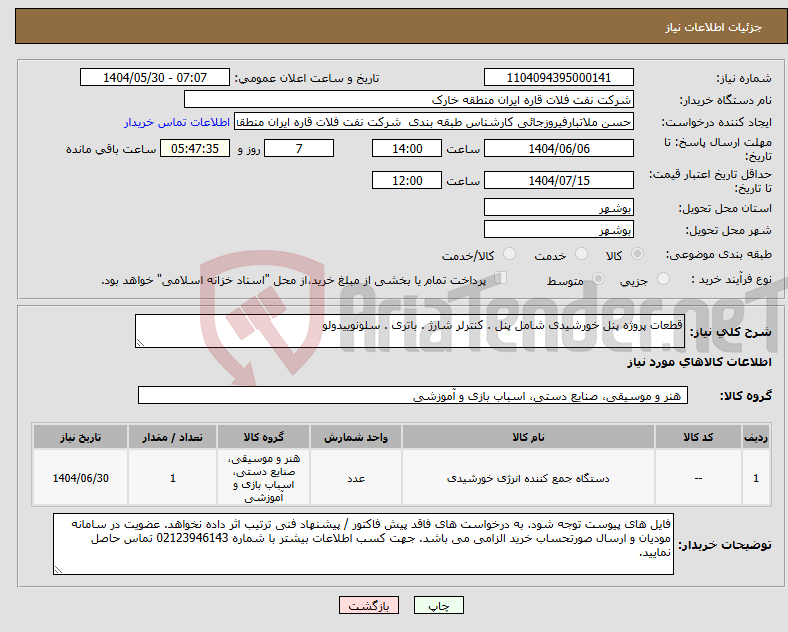The image size is (788, 632).
Task: Click the شماره نیاز number field
Action: pos(559,78)
